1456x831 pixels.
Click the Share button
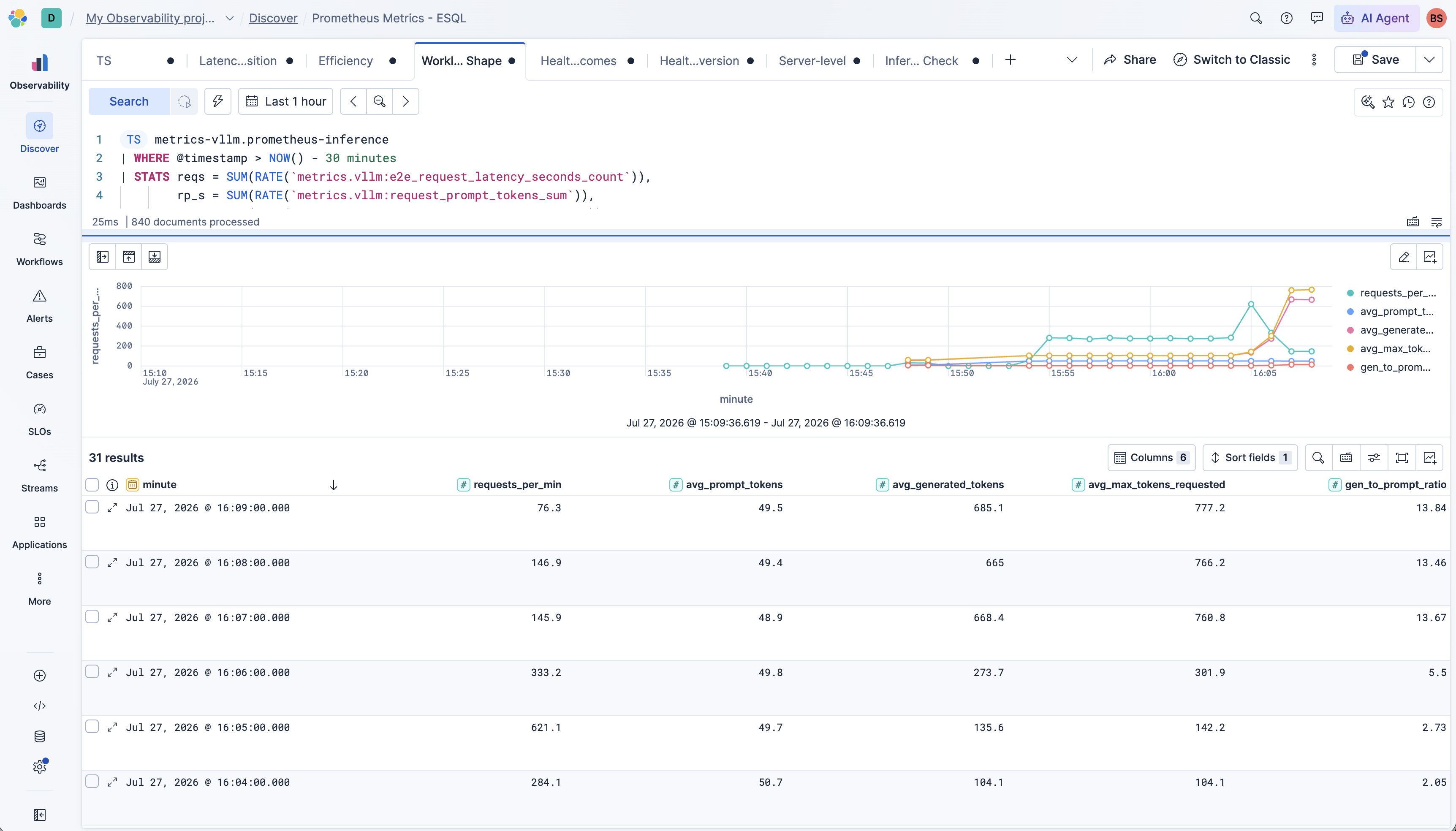1130,60
